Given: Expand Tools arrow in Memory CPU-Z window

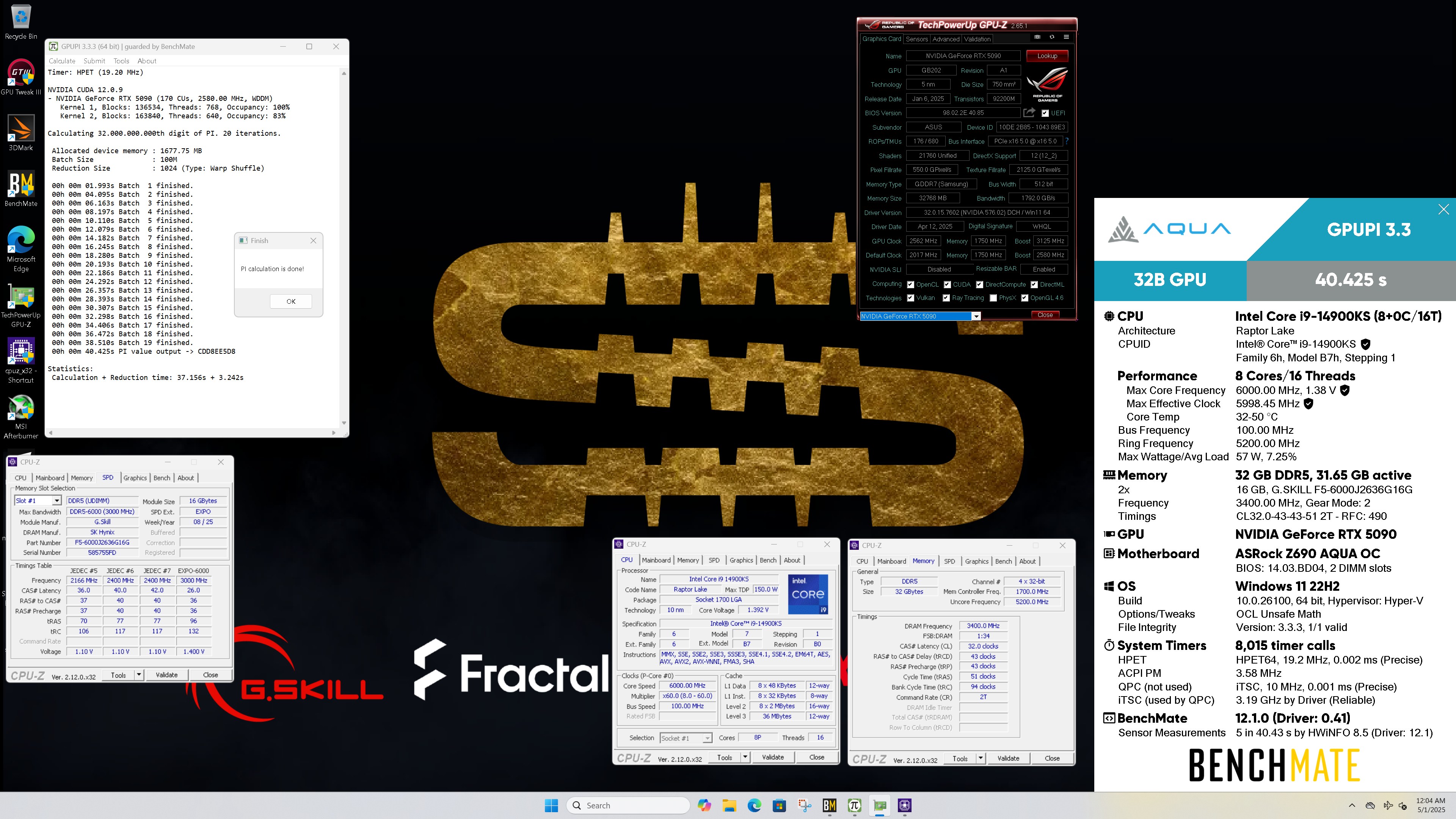Looking at the screenshot, I should tap(981, 758).
